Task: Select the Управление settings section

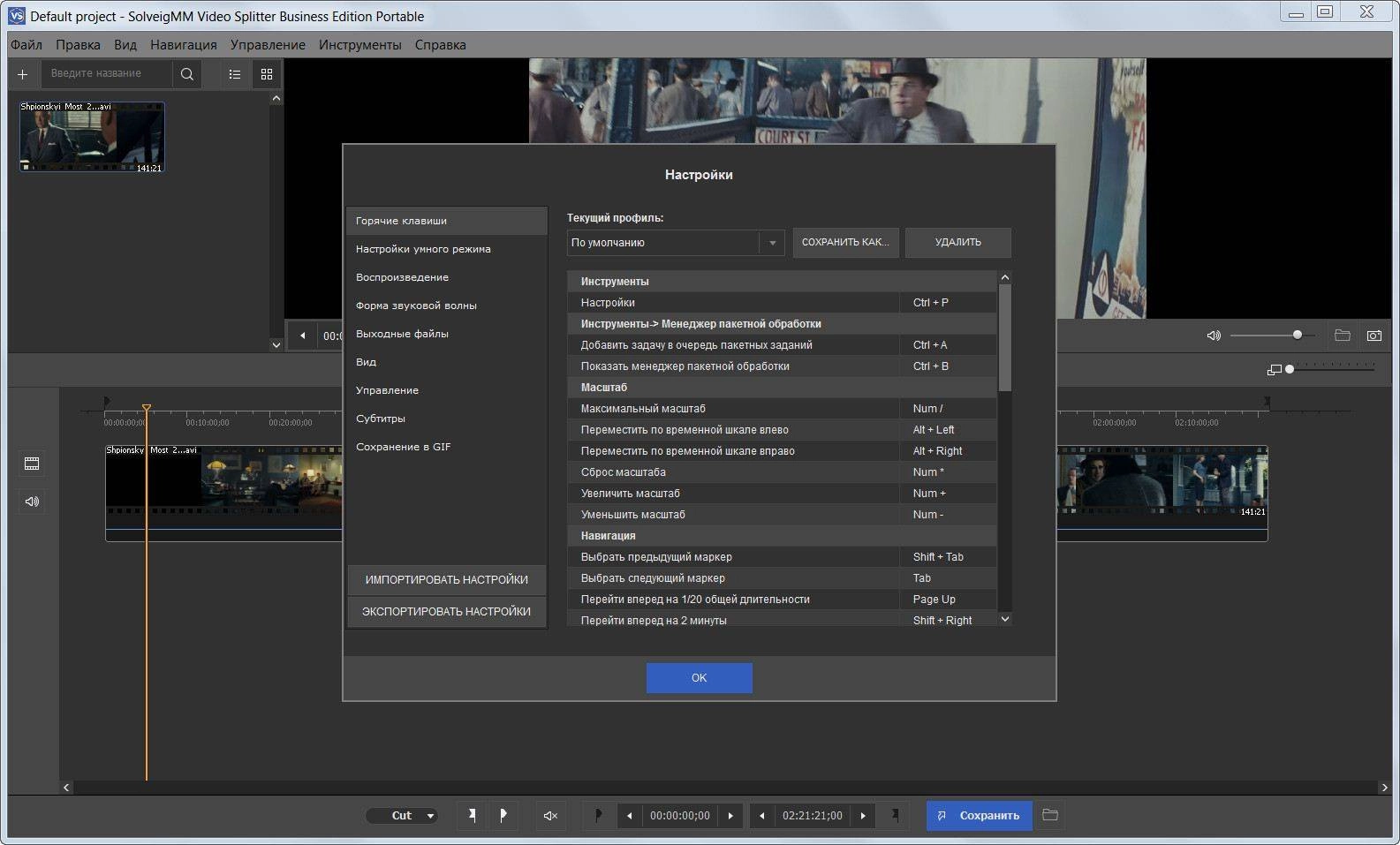Action: [x=447, y=390]
